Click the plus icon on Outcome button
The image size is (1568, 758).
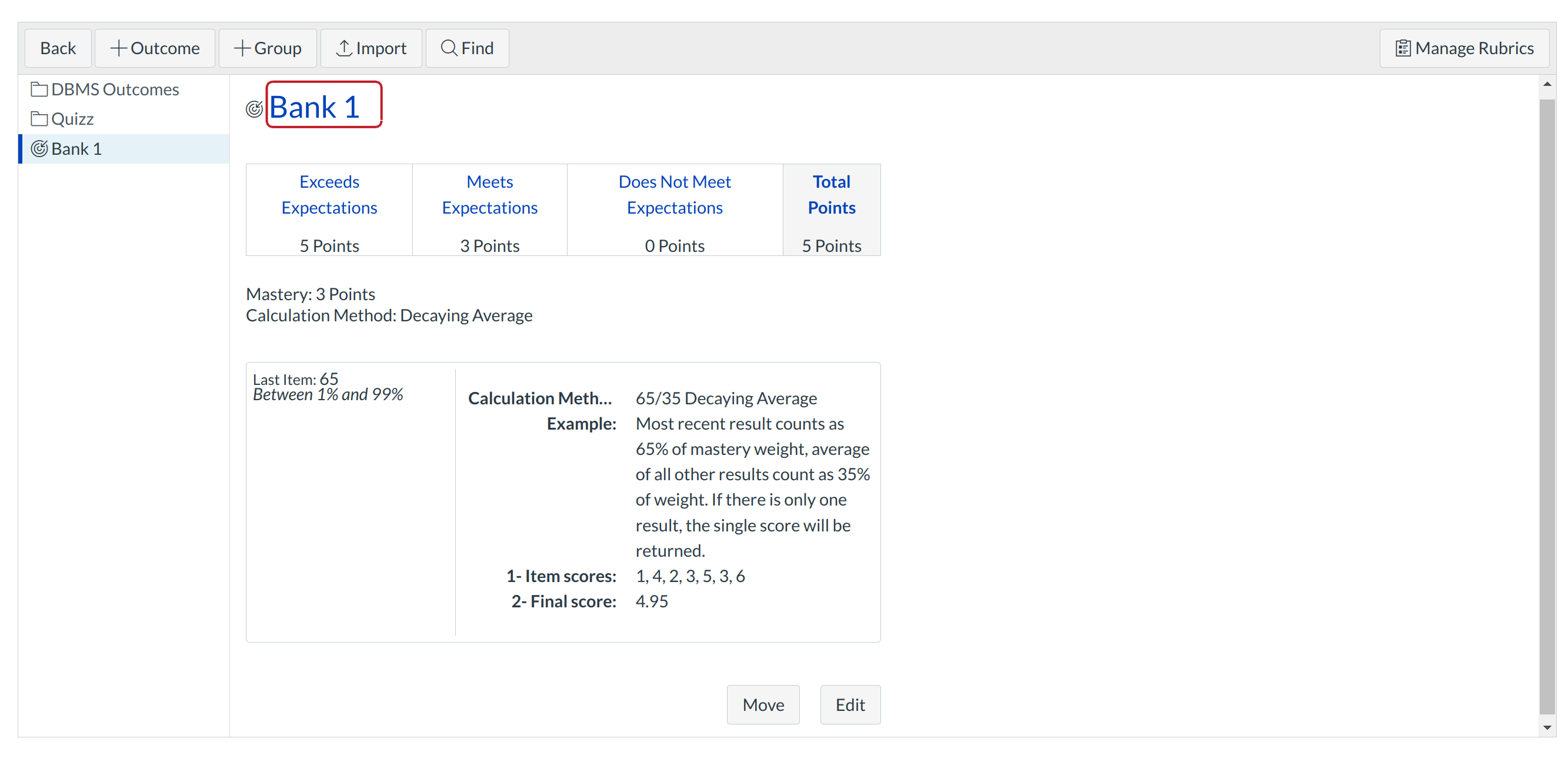tap(118, 48)
